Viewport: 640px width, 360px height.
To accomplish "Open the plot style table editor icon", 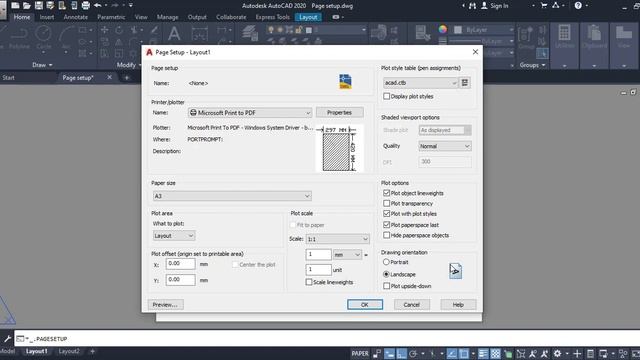I will click(465, 83).
